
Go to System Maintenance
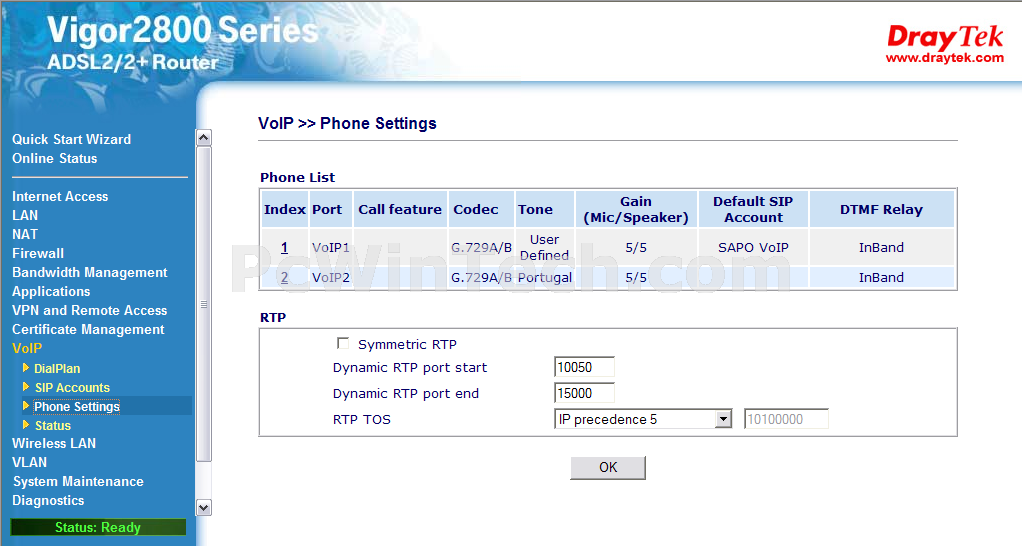pos(78,481)
